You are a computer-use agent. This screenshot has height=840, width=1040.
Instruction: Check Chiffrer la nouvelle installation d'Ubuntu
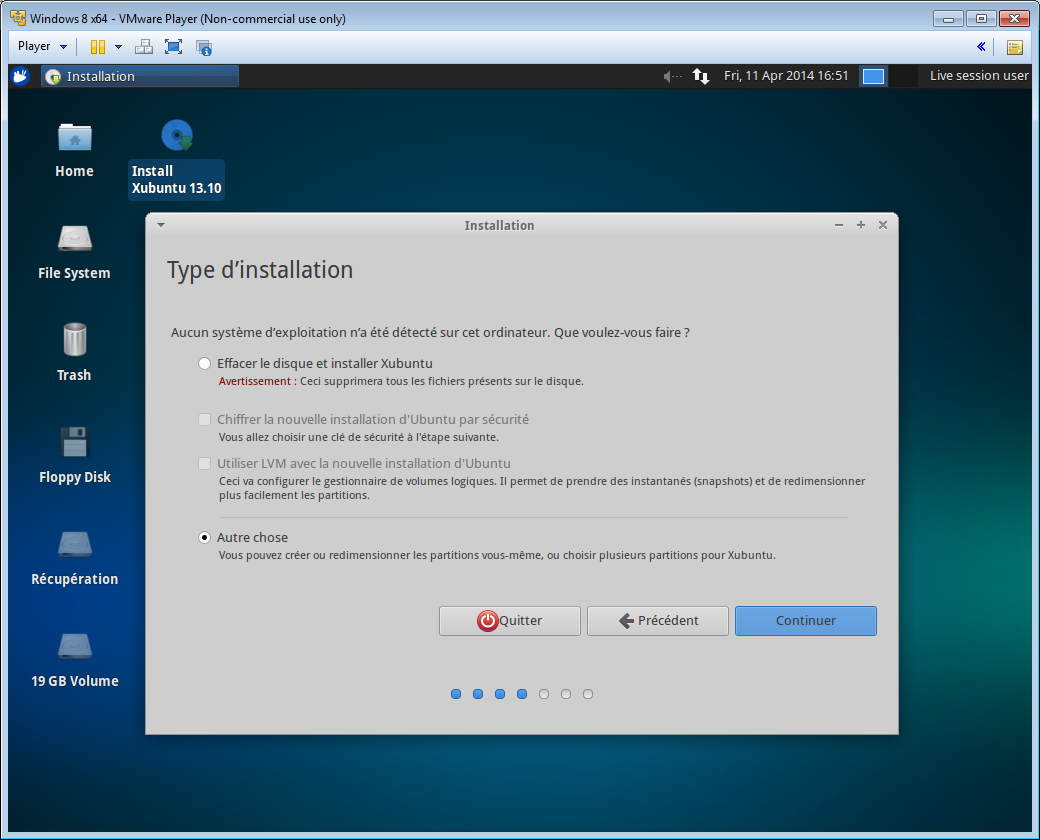coord(204,419)
